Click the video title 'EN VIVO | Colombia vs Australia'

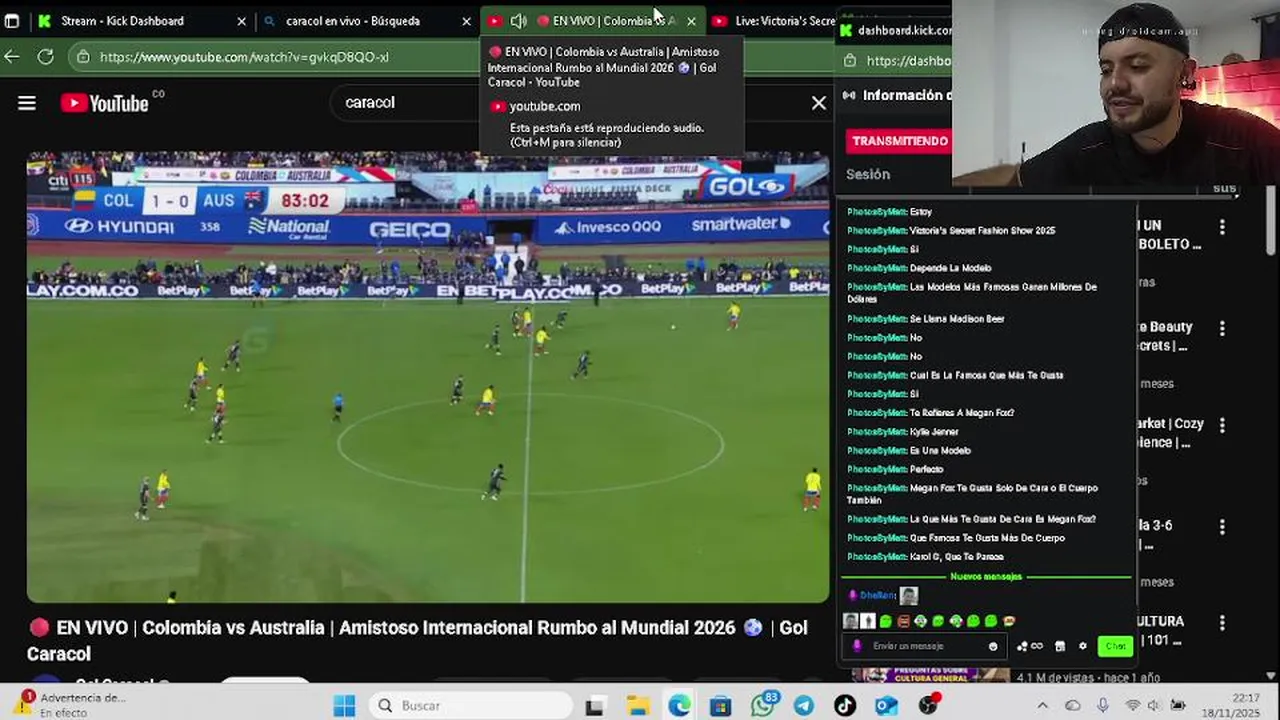pyautogui.click(x=417, y=640)
